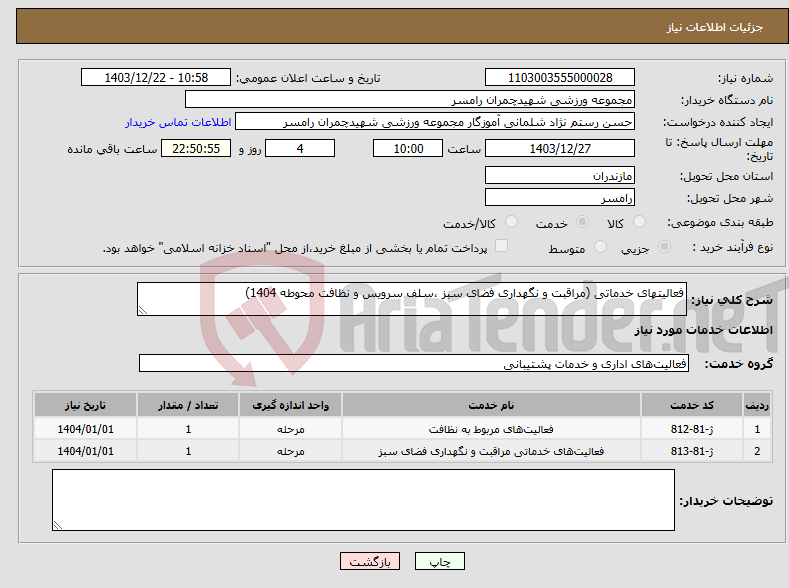Click the ایجاد کننده درخواست field
This screenshot has height=588, width=789.
coord(435,122)
